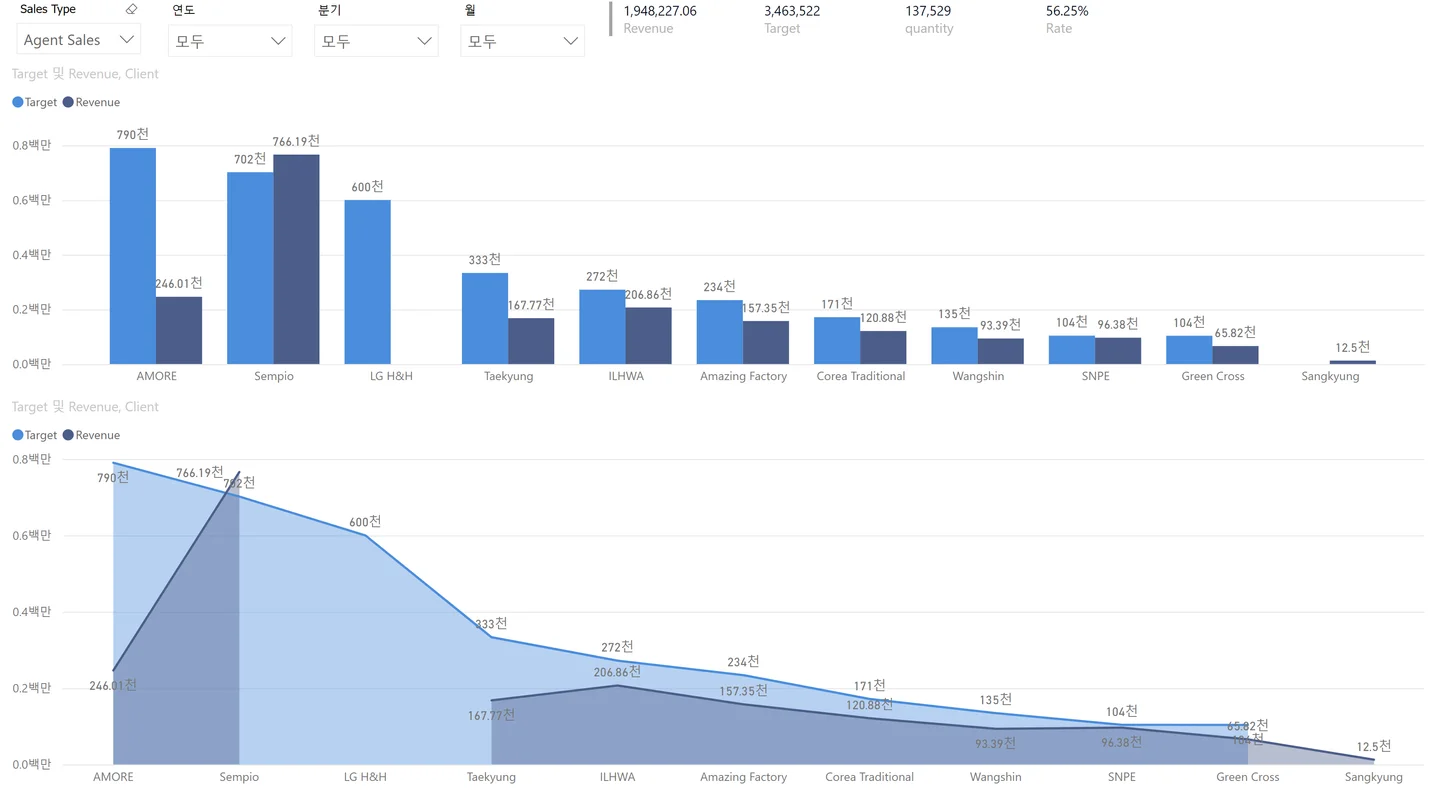
Task: Click the area chart title Target 및 Revenue, Client
Action: tap(85, 407)
